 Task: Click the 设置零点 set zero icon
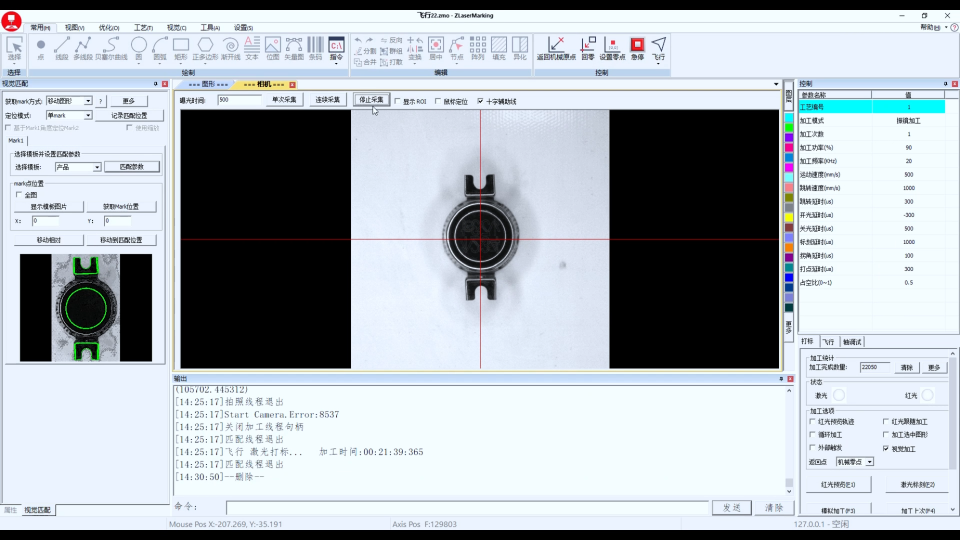pos(612,49)
